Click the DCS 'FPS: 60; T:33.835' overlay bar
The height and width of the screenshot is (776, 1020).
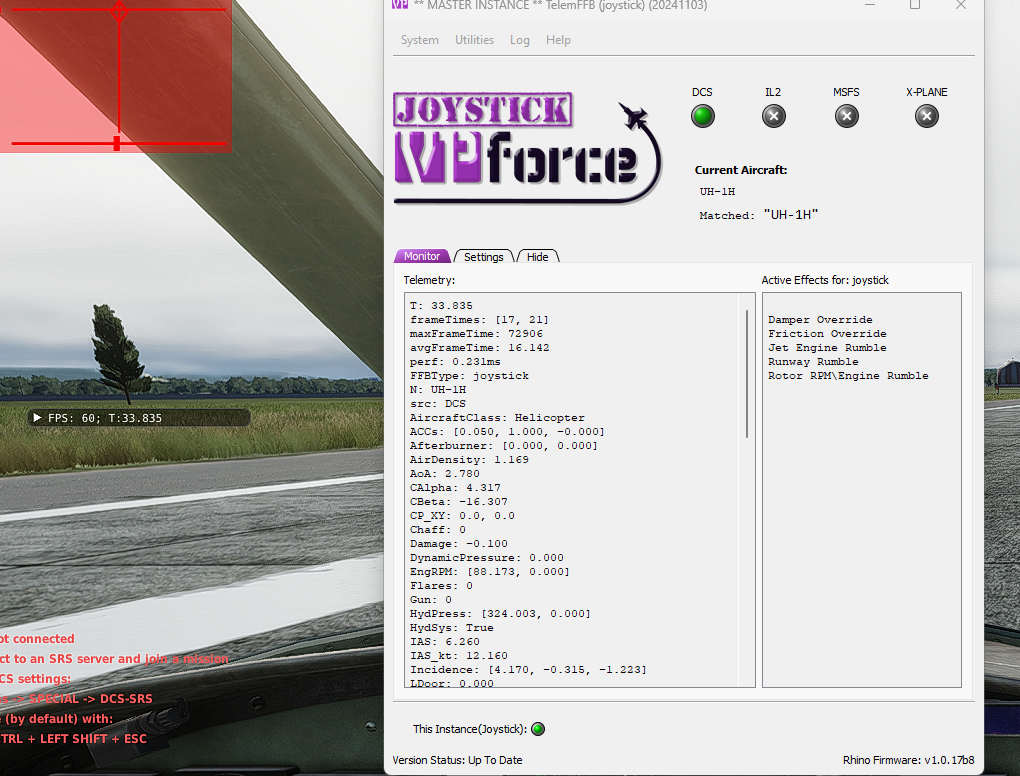139,418
